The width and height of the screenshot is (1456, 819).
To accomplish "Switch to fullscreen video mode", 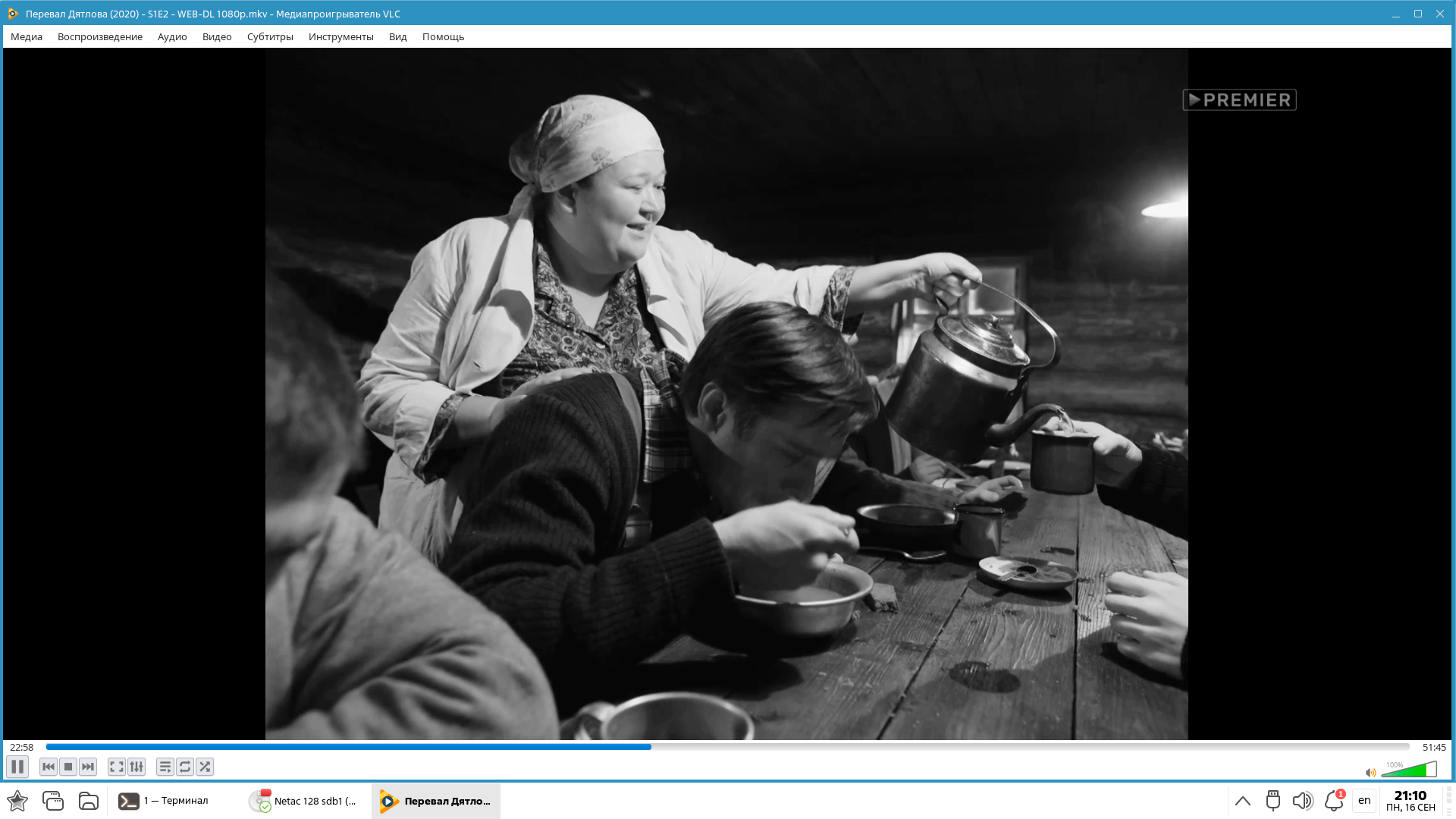I will (x=116, y=767).
